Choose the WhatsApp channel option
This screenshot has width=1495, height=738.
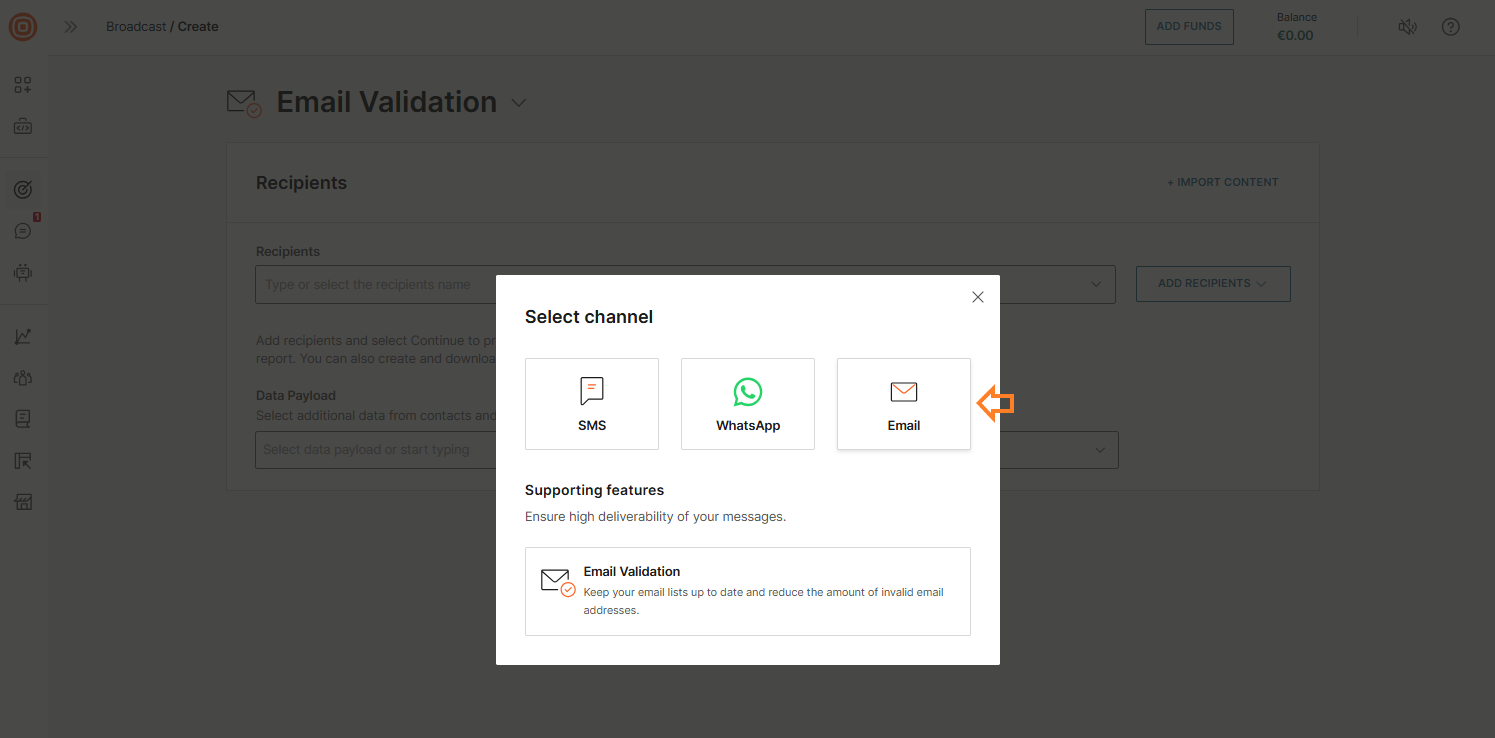pos(747,404)
